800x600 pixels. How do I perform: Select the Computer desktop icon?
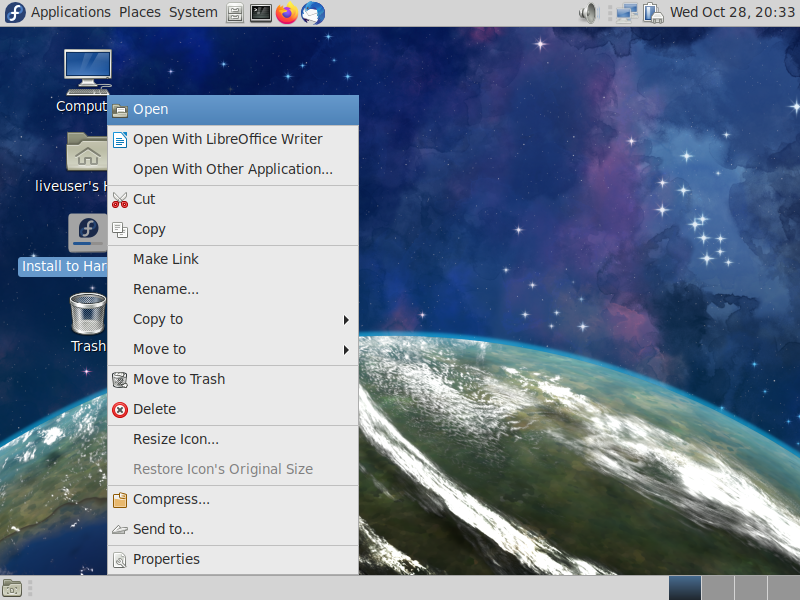click(x=87, y=72)
